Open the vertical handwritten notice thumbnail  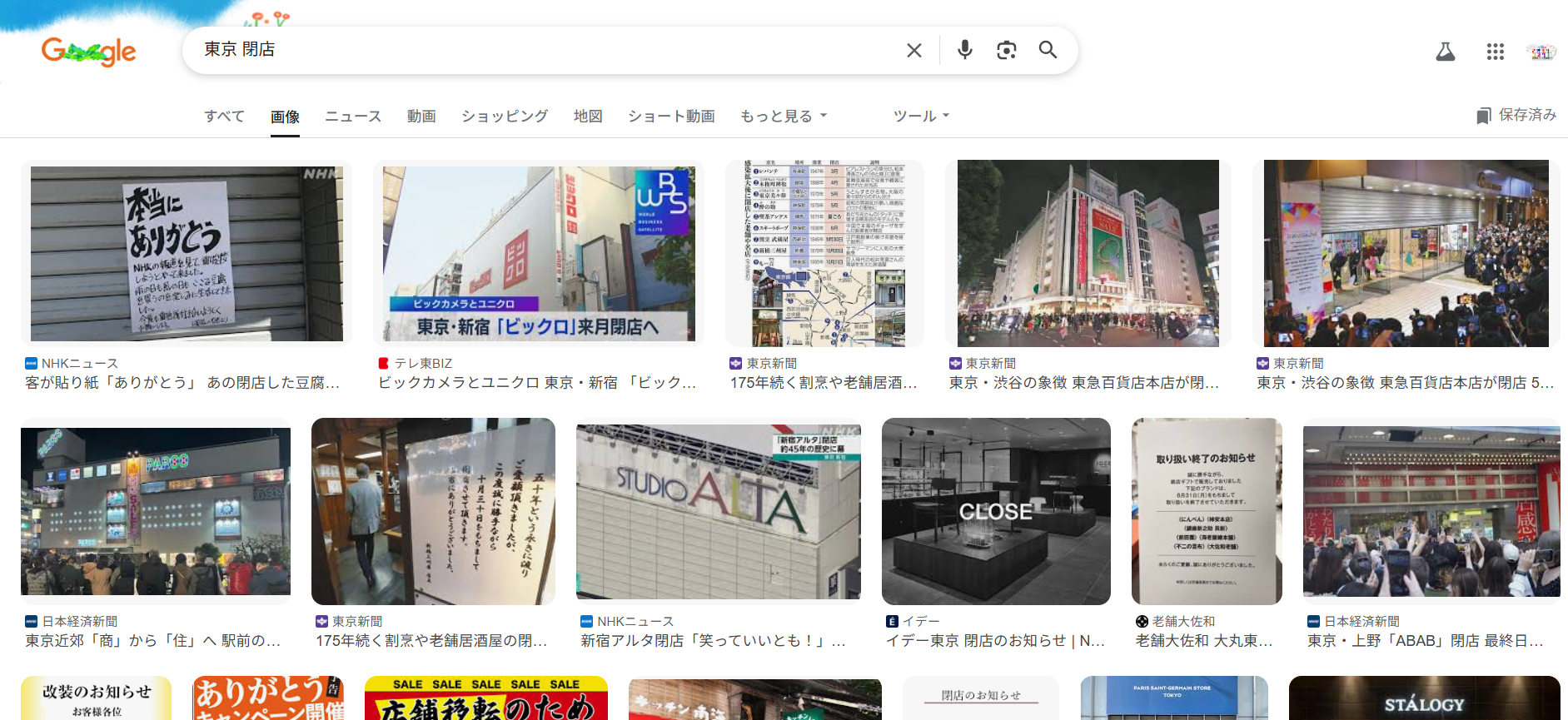coord(433,511)
